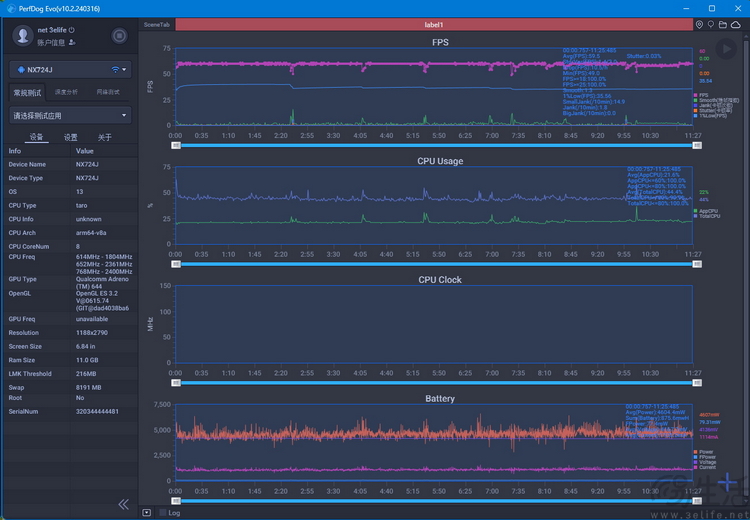Click the Resolution value 1188x2790
Screen dimensions: 750x520
pos(92,332)
